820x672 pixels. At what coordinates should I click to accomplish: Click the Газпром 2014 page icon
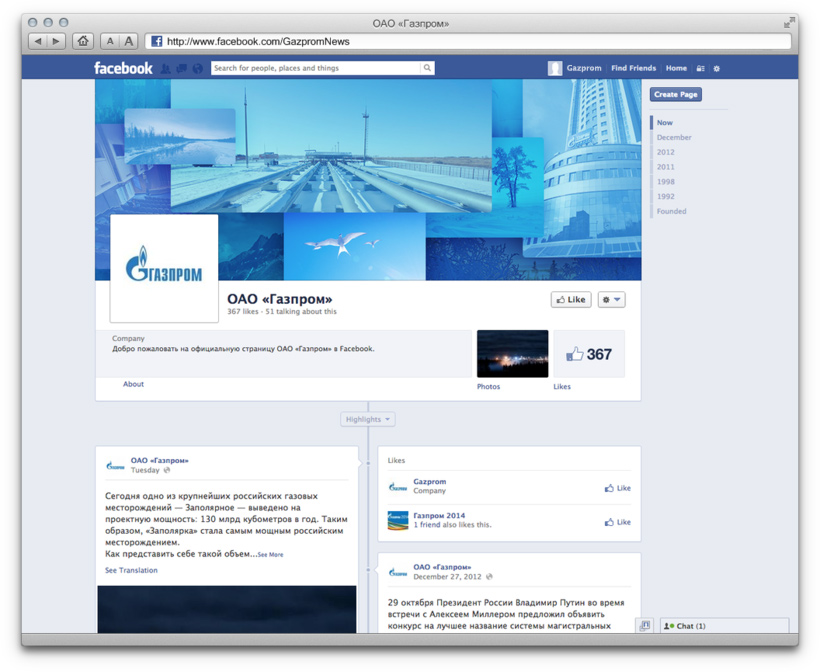(398, 520)
